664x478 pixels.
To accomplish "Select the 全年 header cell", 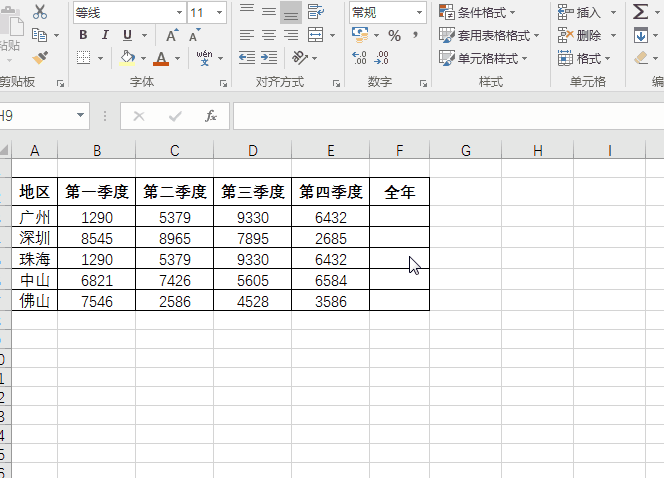I will pos(399,191).
